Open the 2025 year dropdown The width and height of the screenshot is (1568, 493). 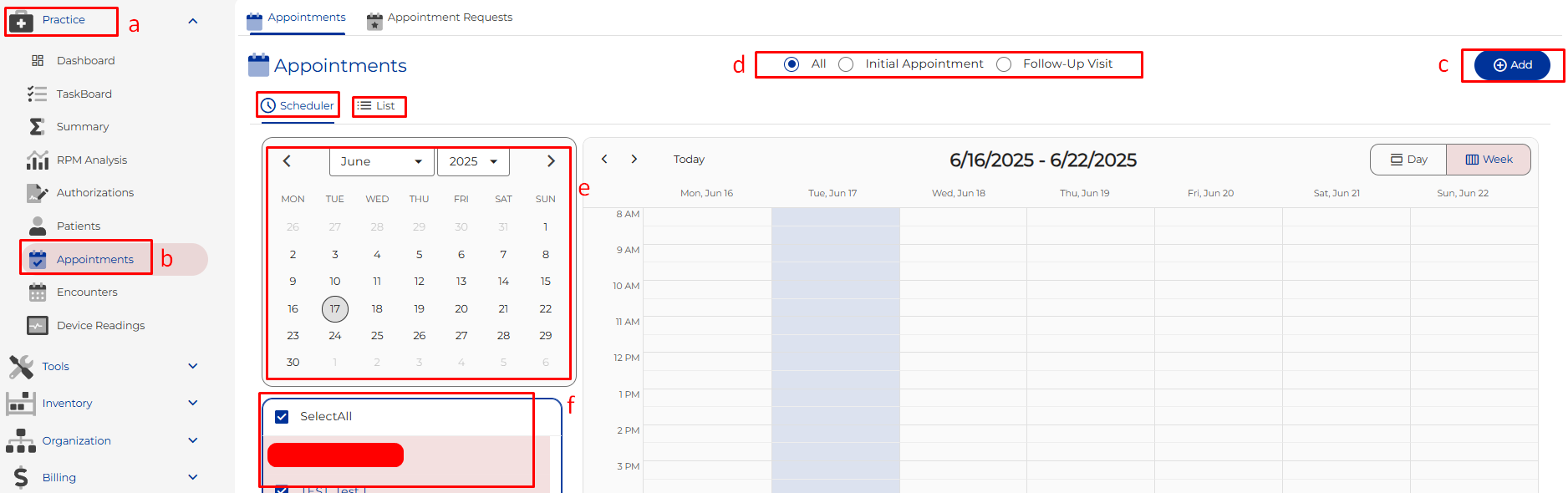point(473,161)
